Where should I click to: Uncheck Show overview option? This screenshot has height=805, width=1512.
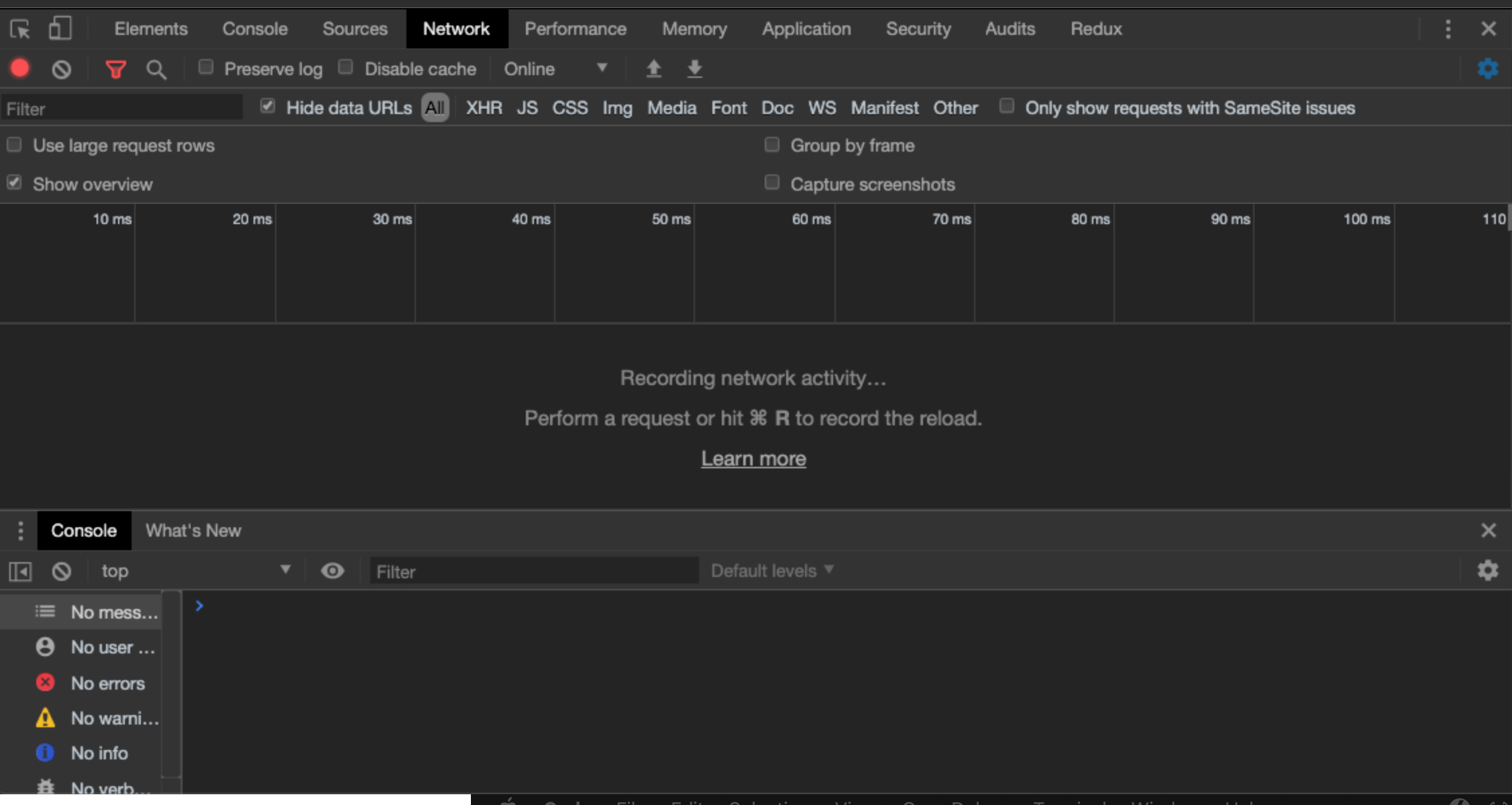click(14, 182)
